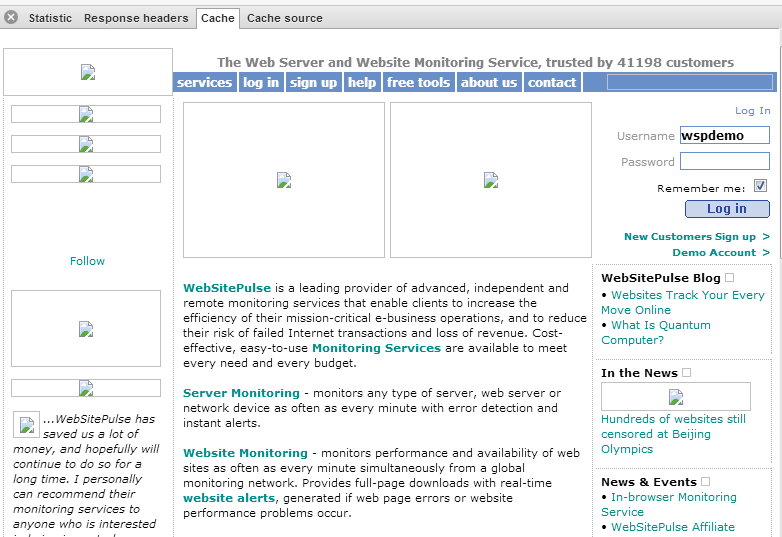The width and height of the screenshot is (782, 537).
Task: Switch to the Statistic tab
Action: coord(50,18)
